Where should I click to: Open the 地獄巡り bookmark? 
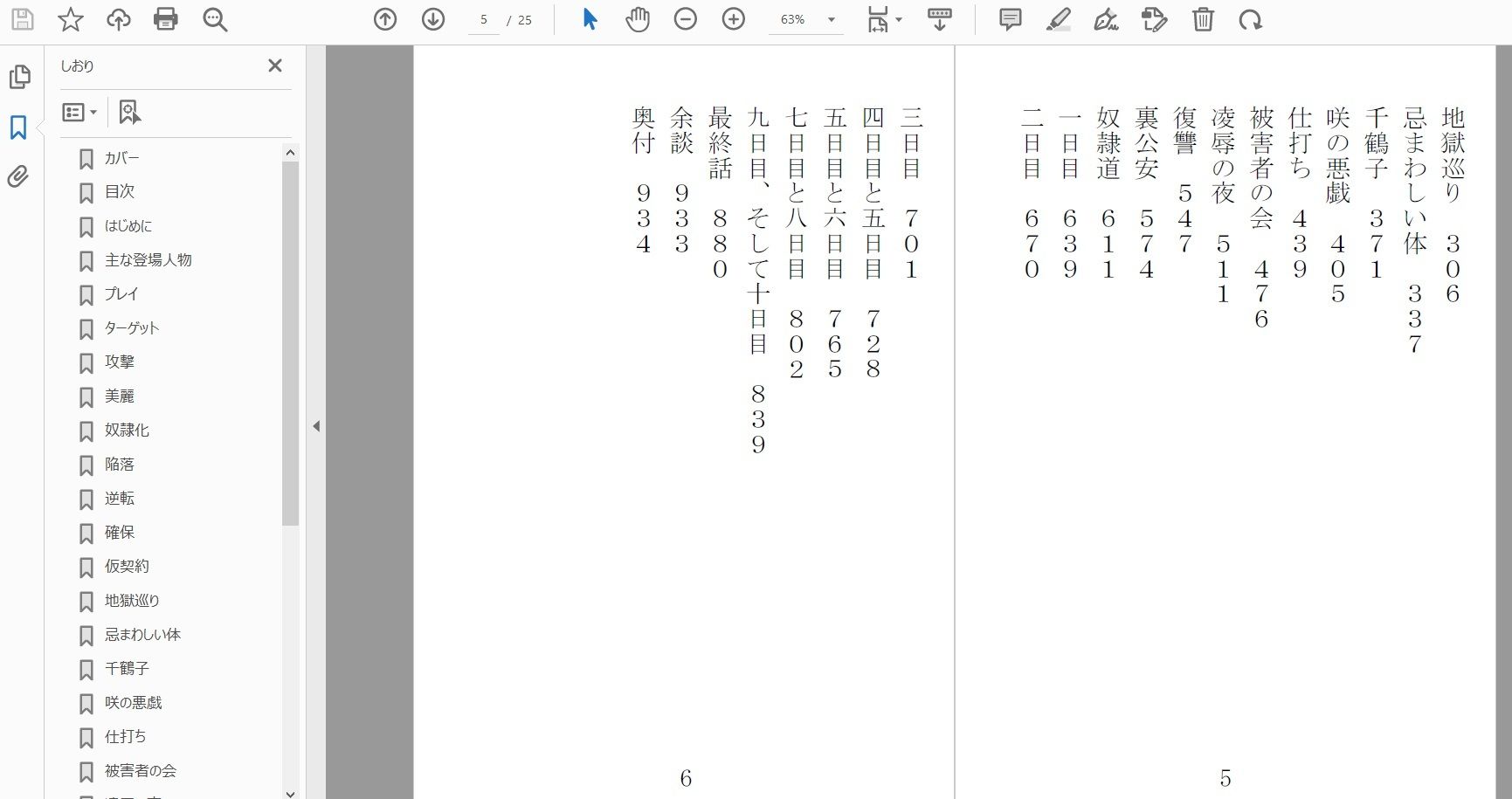click(132, 600)
